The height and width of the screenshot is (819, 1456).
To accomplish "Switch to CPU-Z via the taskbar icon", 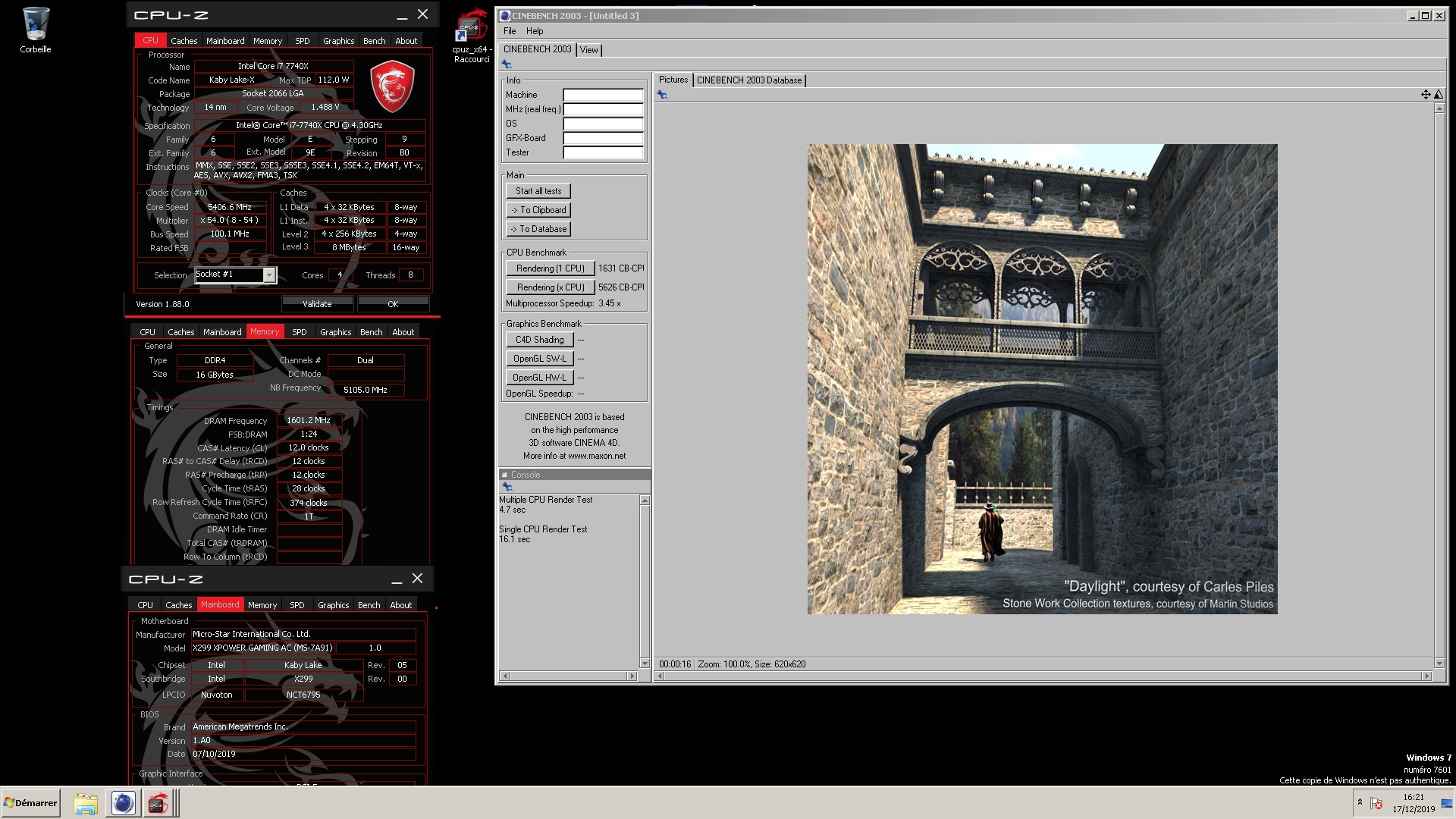I will tap(158, 803).
